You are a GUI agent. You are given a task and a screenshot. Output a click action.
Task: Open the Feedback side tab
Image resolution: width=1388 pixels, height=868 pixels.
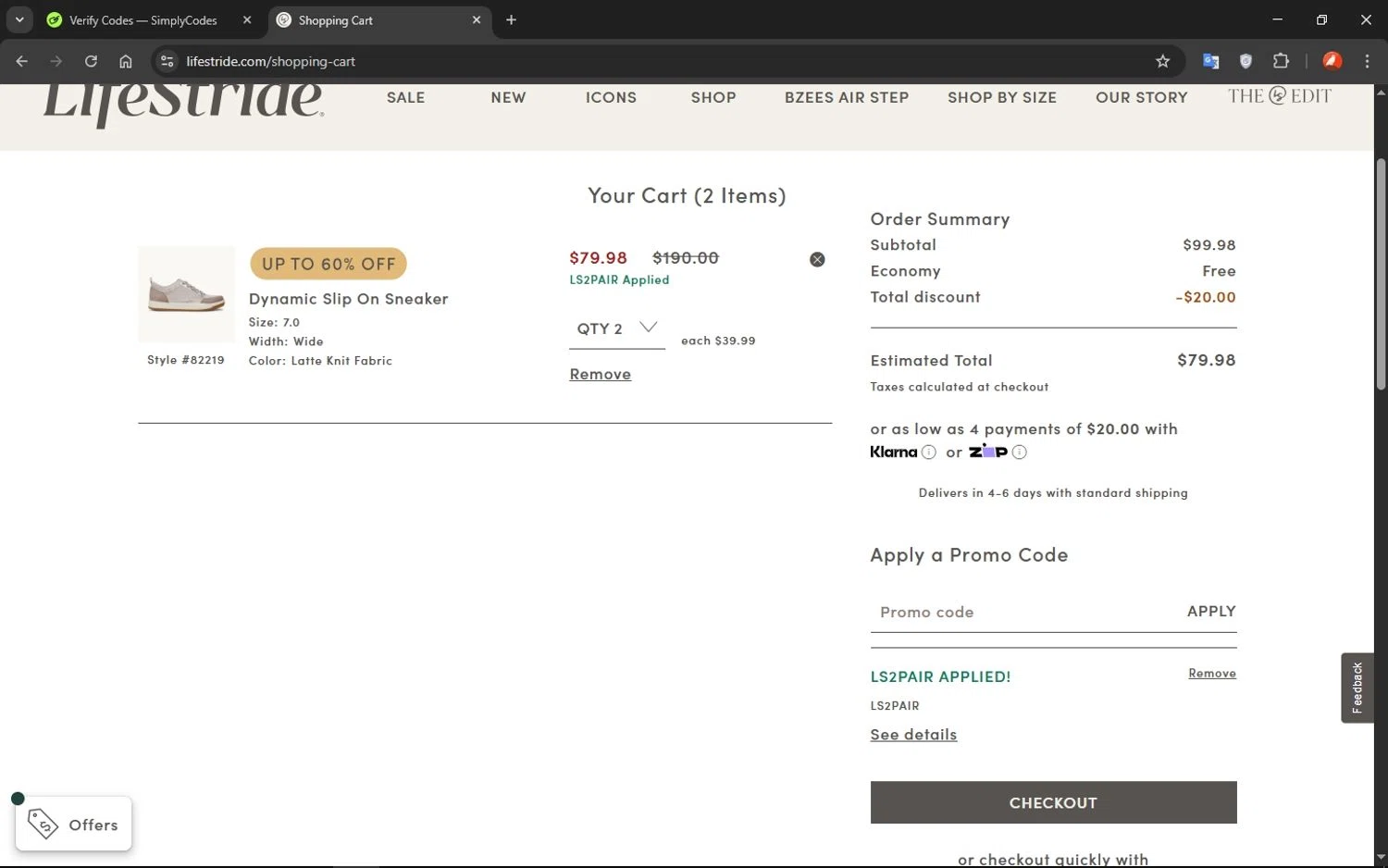(x=1357, y=688)
